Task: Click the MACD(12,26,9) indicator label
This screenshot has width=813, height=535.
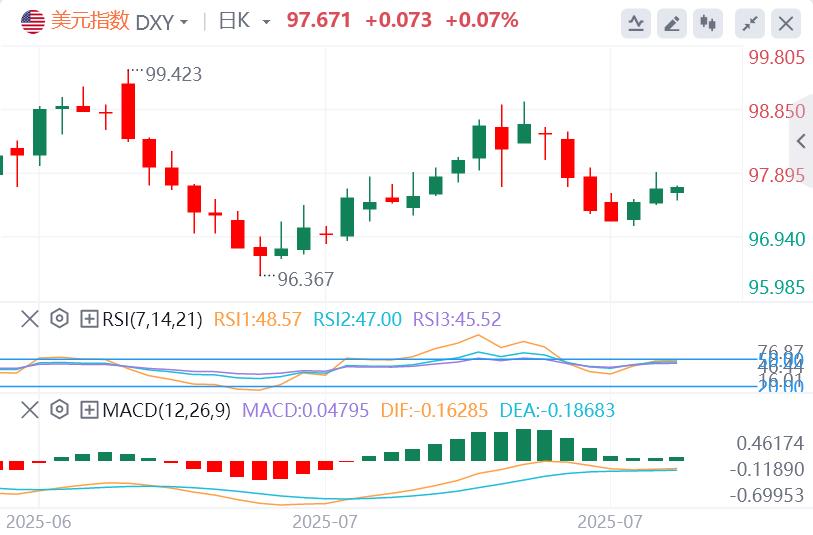Action: (165, 409)
